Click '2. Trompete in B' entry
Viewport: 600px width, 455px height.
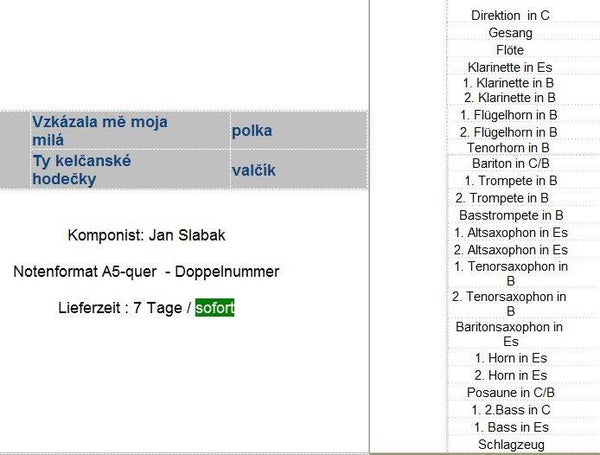tap(510, 198)
